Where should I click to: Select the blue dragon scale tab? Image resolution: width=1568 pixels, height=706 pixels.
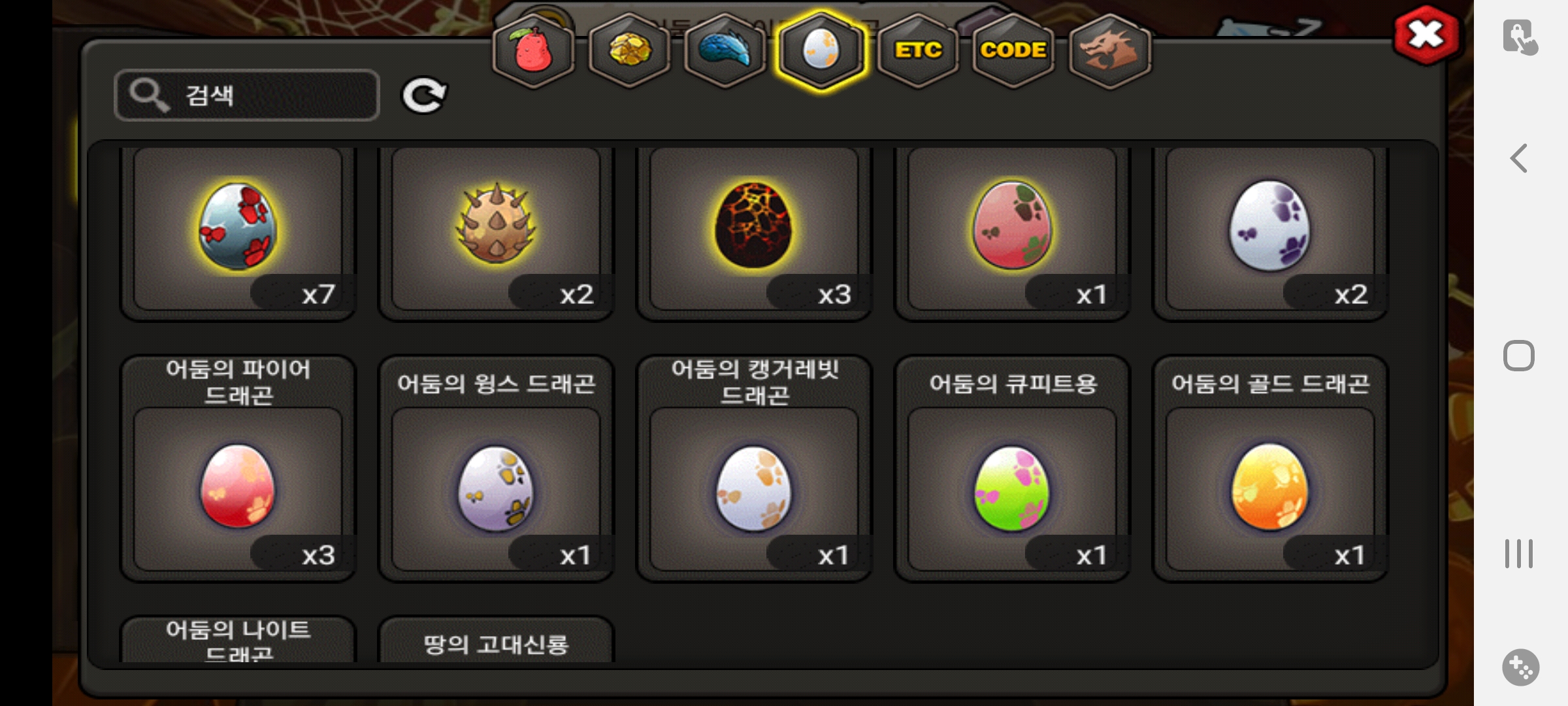click(x=725, y=50)
